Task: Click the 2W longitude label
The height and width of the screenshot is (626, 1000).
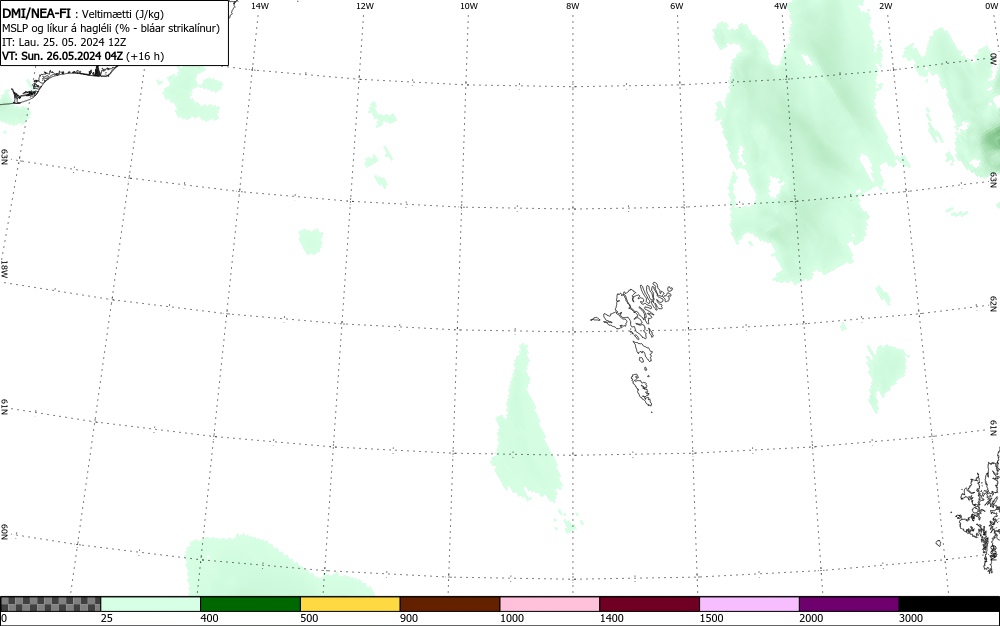Action: [x=885, y=6]
